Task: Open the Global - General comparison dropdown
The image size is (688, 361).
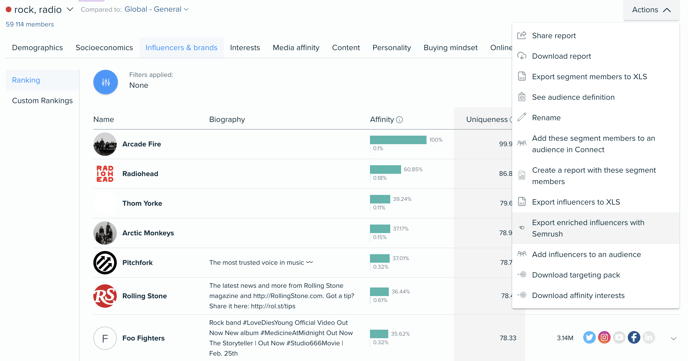Action: pyautogui.click(x=156, y=9)
